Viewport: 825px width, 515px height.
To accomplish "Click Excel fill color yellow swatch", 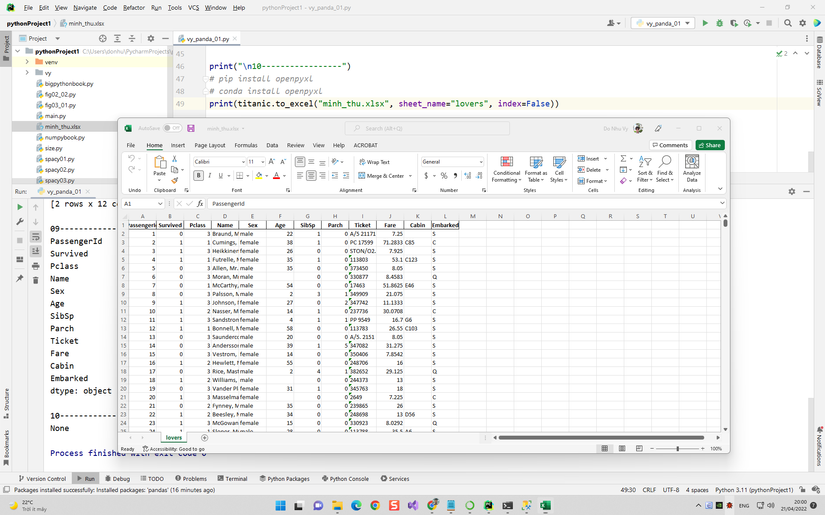I will click(x=258, y=176).
